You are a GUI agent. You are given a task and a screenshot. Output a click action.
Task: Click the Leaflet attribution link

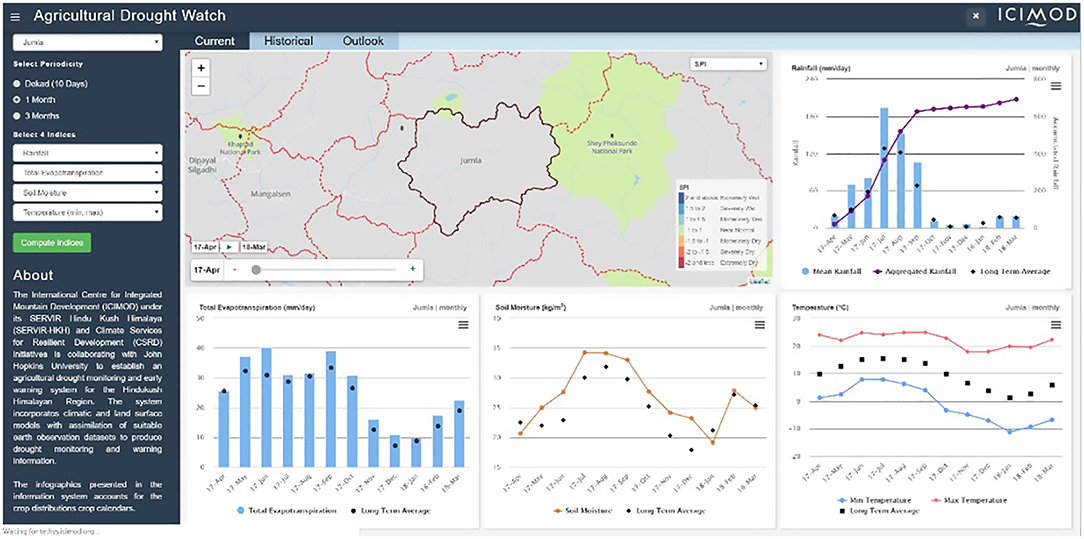pyautogui.click(x=759, y=281)
